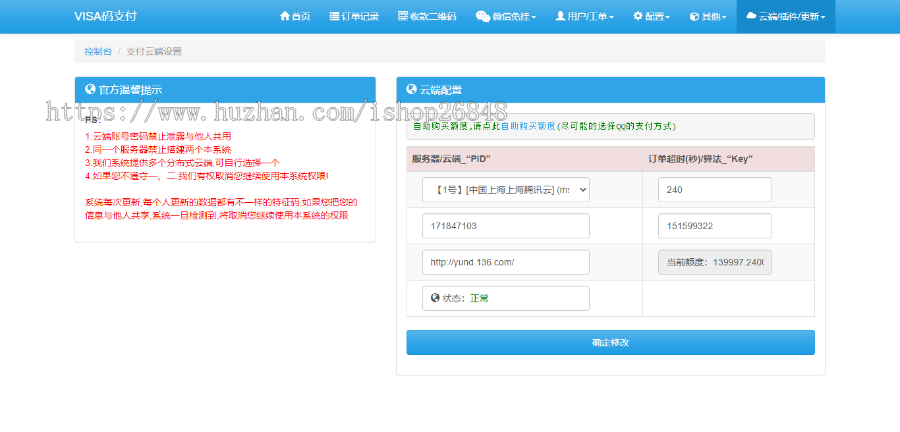The height and width of the screenshot is (432, 900).
Task: Open the 自助购买额度 link
Action: [x=527, y=126]
